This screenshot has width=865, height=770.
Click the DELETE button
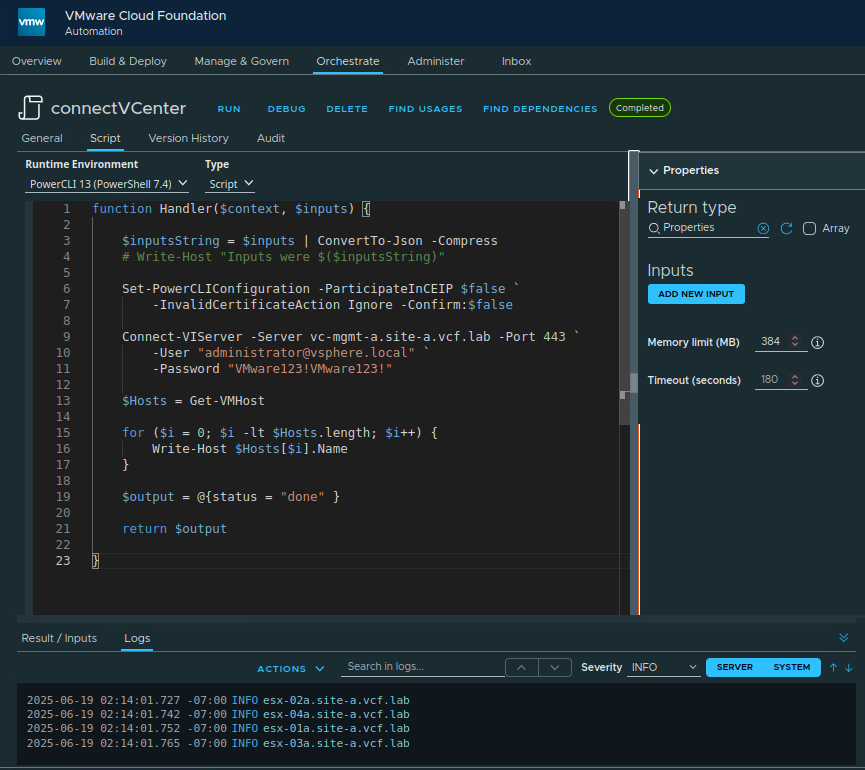(347, 109)
